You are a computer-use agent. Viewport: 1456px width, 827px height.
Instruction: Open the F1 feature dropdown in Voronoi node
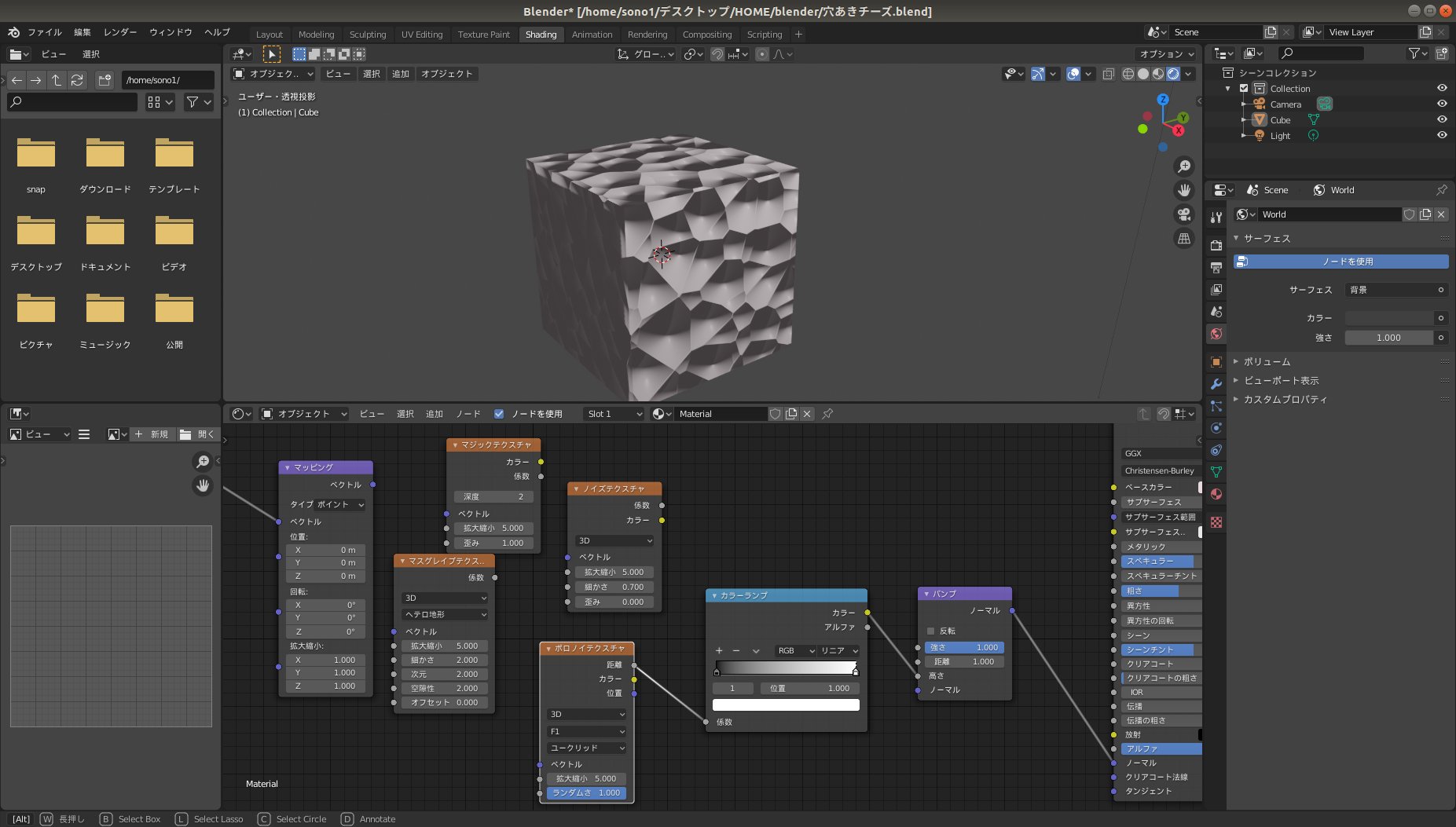coord(587,731)
